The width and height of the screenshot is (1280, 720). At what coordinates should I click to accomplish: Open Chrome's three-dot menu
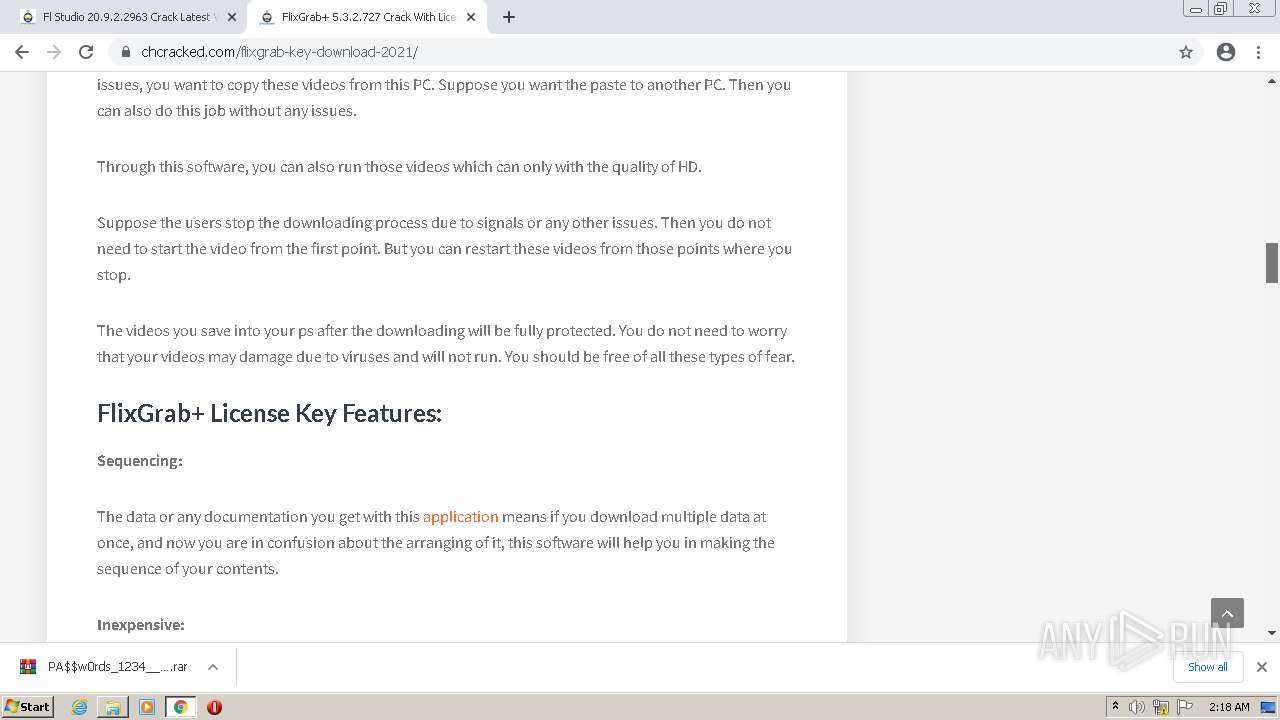click(1258, 52)
